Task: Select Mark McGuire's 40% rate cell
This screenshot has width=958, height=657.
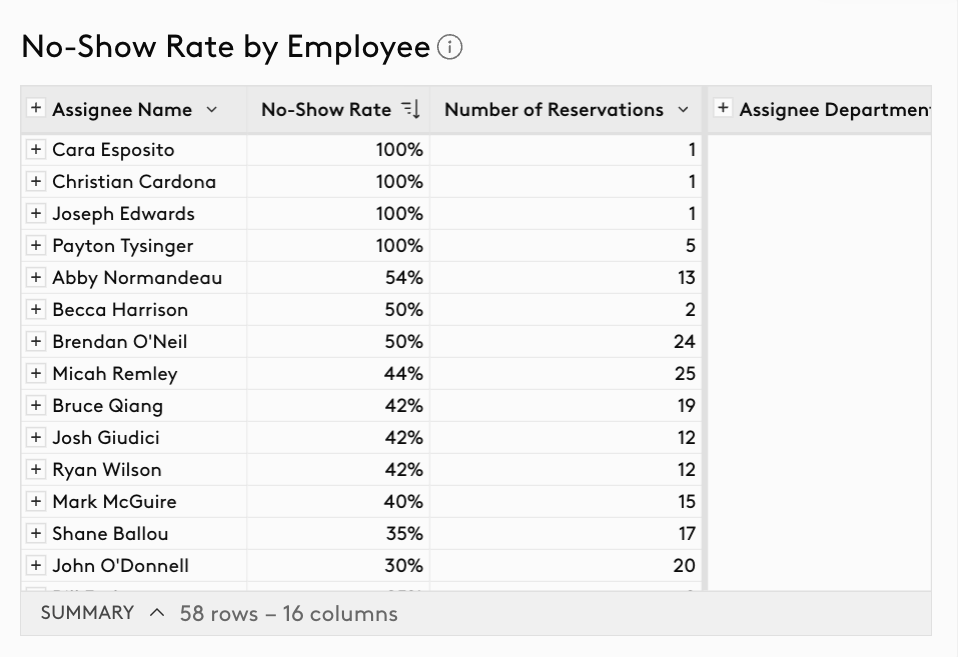Action: click(x=338, y=502)
